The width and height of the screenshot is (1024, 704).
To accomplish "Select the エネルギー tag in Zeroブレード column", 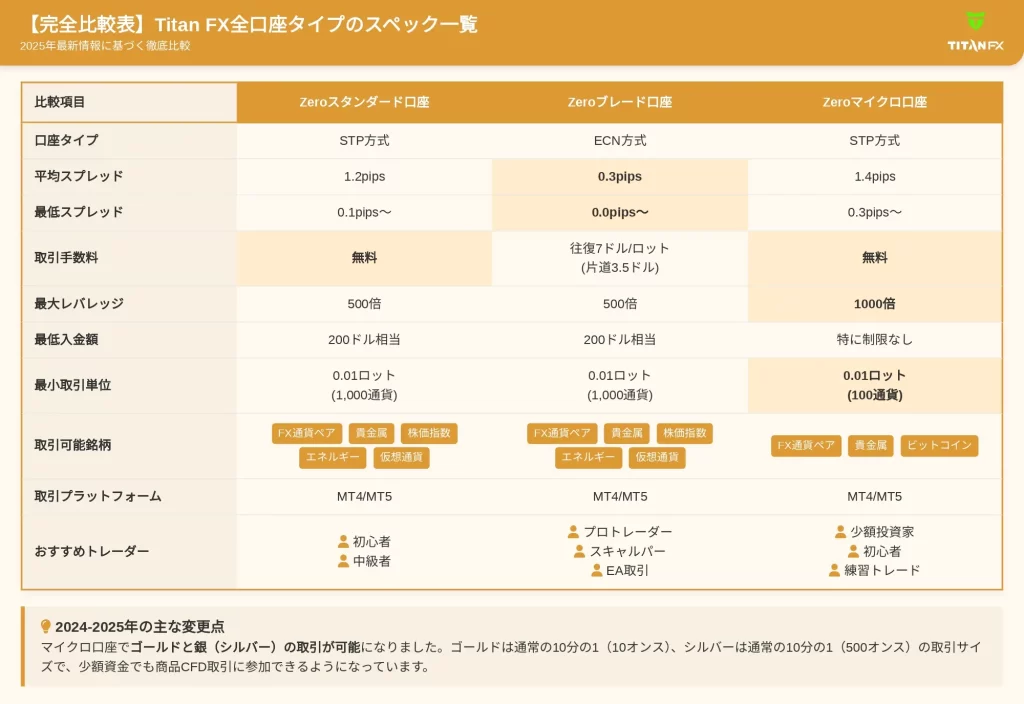I will 588,457.
